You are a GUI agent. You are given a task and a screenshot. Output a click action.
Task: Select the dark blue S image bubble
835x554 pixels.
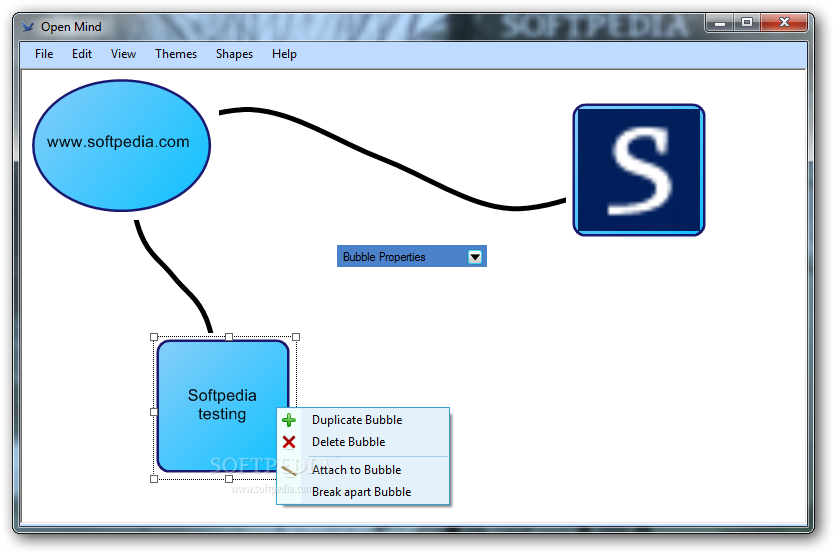(x=639, y=170)
